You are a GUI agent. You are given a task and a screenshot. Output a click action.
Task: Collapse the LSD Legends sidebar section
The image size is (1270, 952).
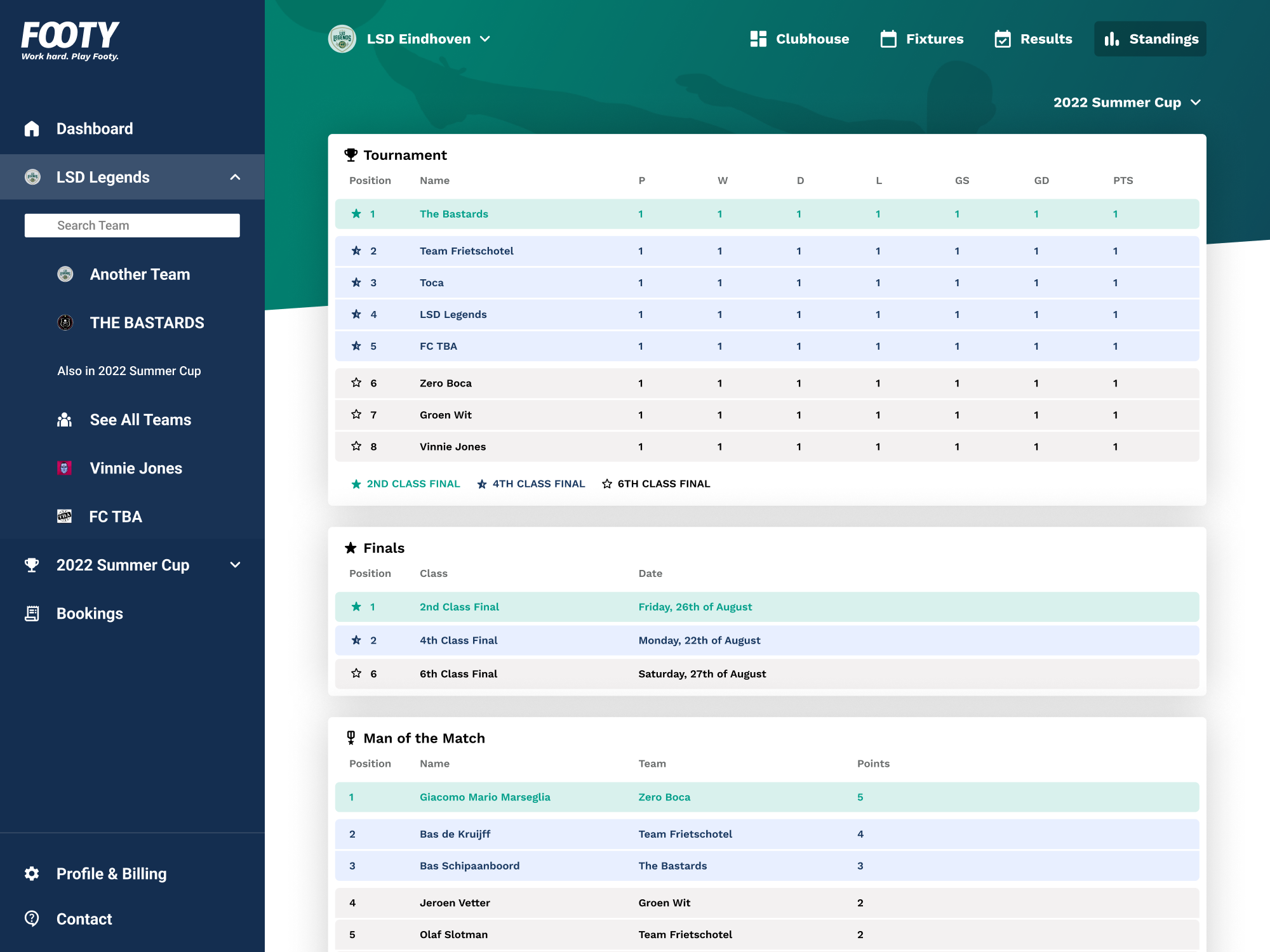[235, 177]
